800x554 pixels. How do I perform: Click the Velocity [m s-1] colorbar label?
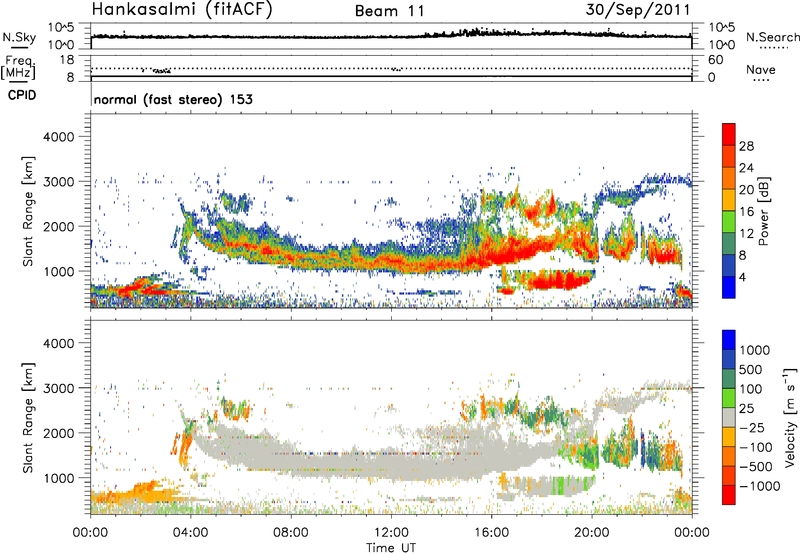pos(790,417)
